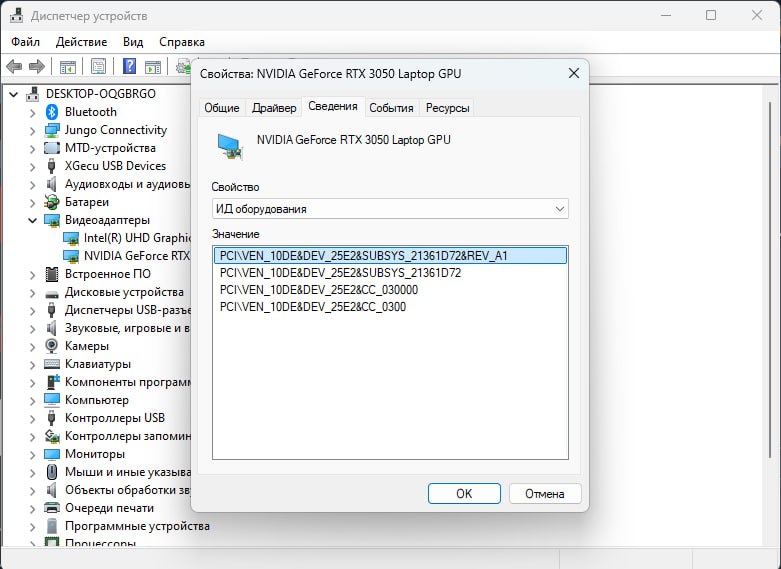The width and height of the screenshot is (781, 569).
Task: Click the OK button
Action: pos(464,493)
